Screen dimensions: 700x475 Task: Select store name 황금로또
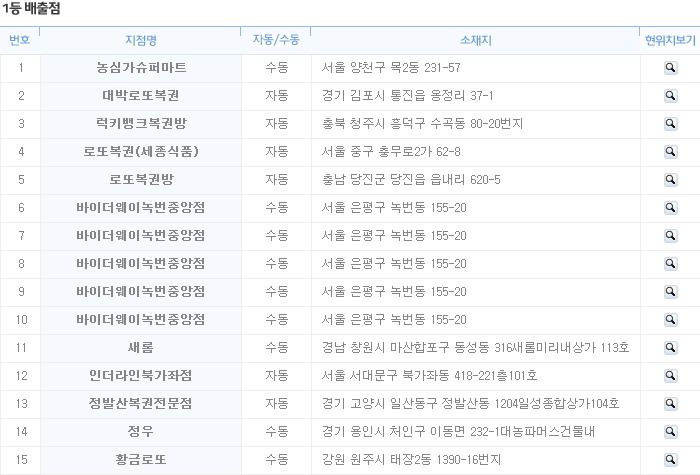tap(141, 459)
